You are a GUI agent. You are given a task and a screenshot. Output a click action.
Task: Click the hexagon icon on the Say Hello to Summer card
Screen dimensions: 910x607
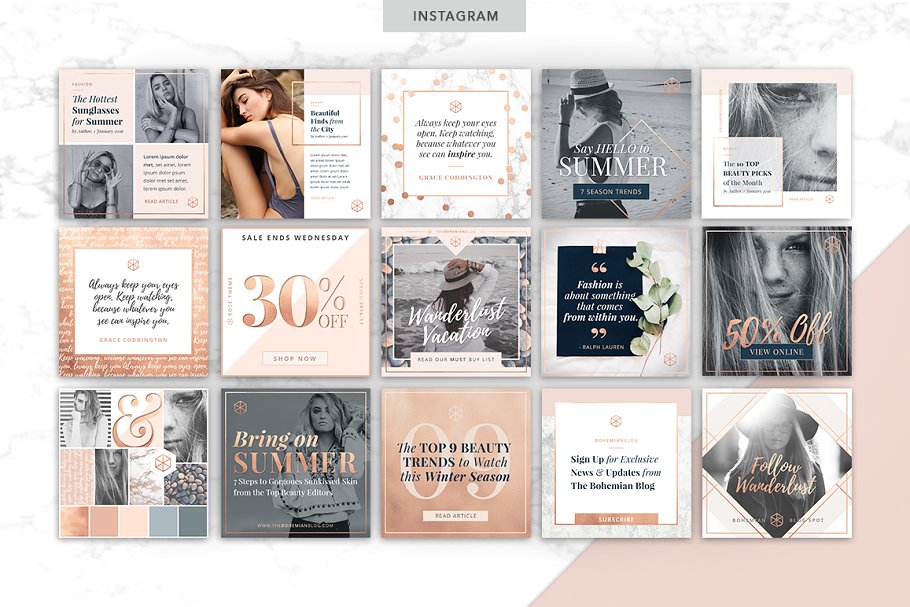pyautogui.click(x=671, y=87)
